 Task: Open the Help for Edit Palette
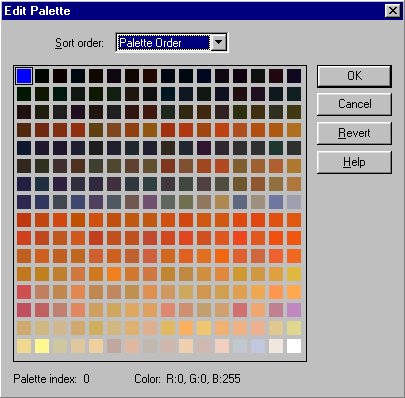[354, 162]
